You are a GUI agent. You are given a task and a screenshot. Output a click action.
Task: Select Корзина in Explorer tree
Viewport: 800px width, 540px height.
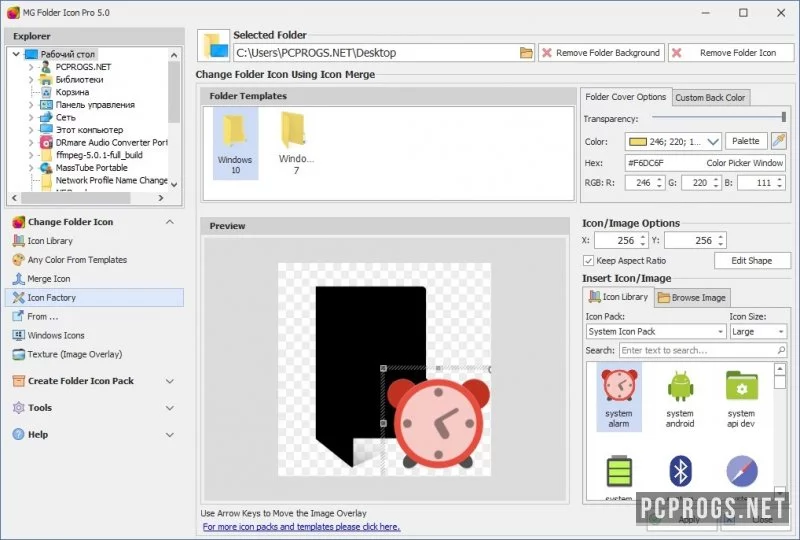click(72, 92)
